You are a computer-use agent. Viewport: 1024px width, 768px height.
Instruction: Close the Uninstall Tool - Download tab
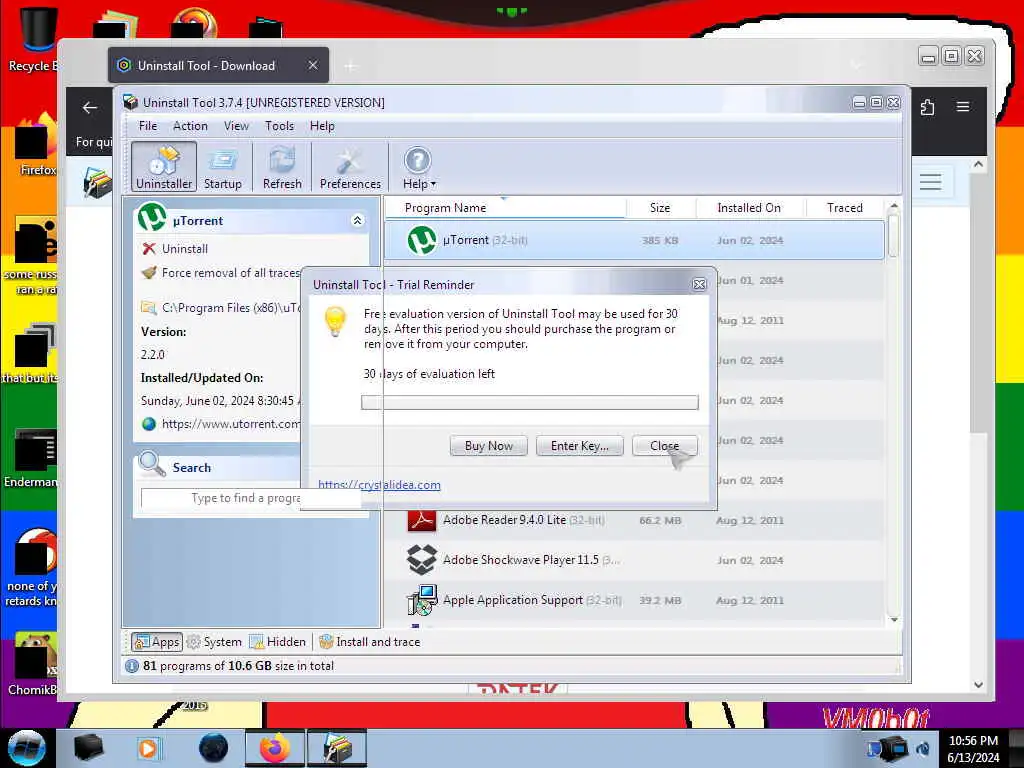coord(313,65)
